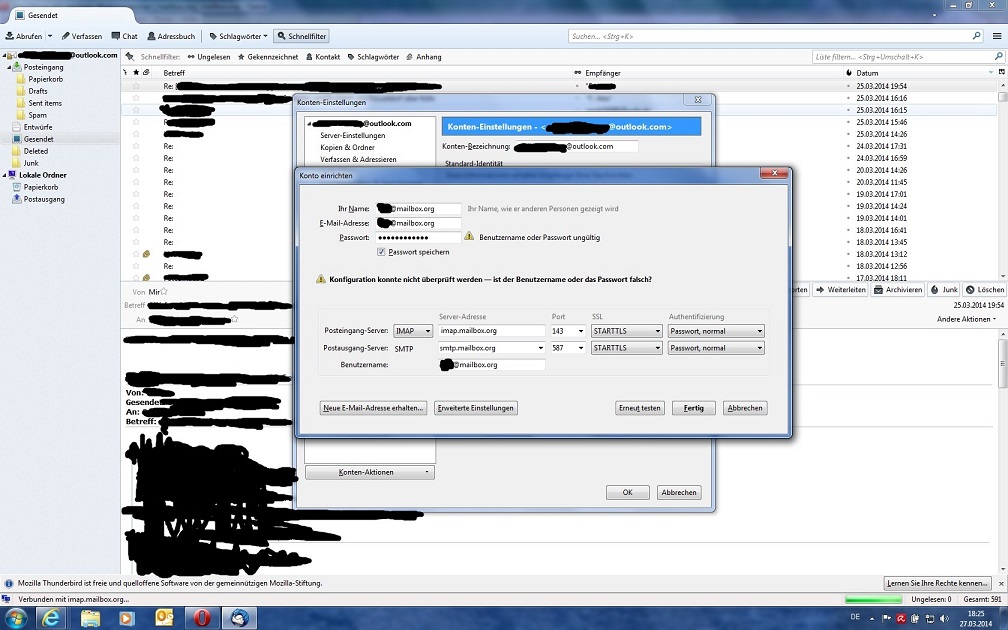This screenshot has width=1008, height=630.
Task: Select the Postausgang folder
Action: pyautogui.click(x=44, y=199)
